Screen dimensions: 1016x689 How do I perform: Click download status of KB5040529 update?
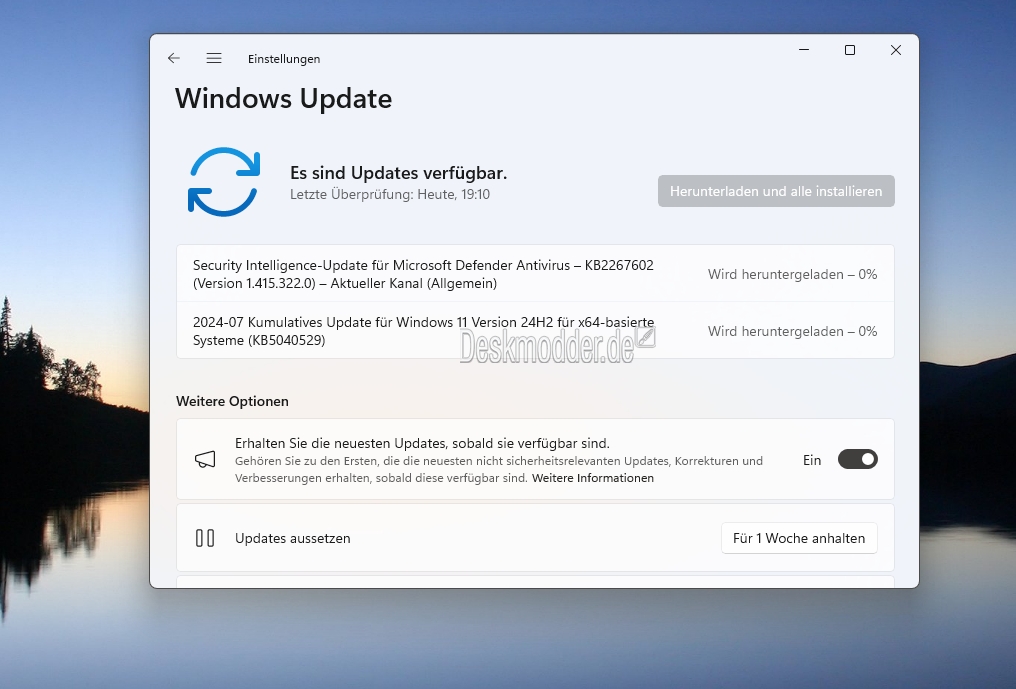pyautogui.click(x=792, y=331)
